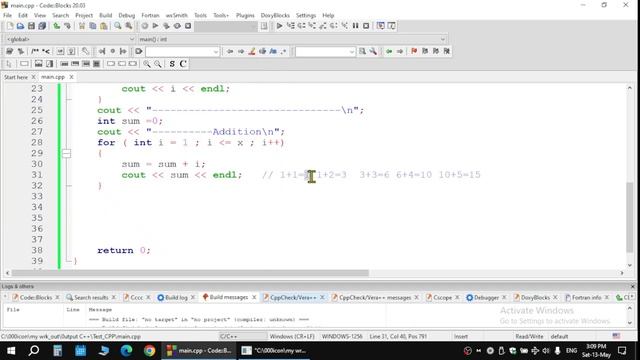Viewport: 640px width, 360px height.
Task: Open the taskbar search magnifier
Action: click(34, 351)
